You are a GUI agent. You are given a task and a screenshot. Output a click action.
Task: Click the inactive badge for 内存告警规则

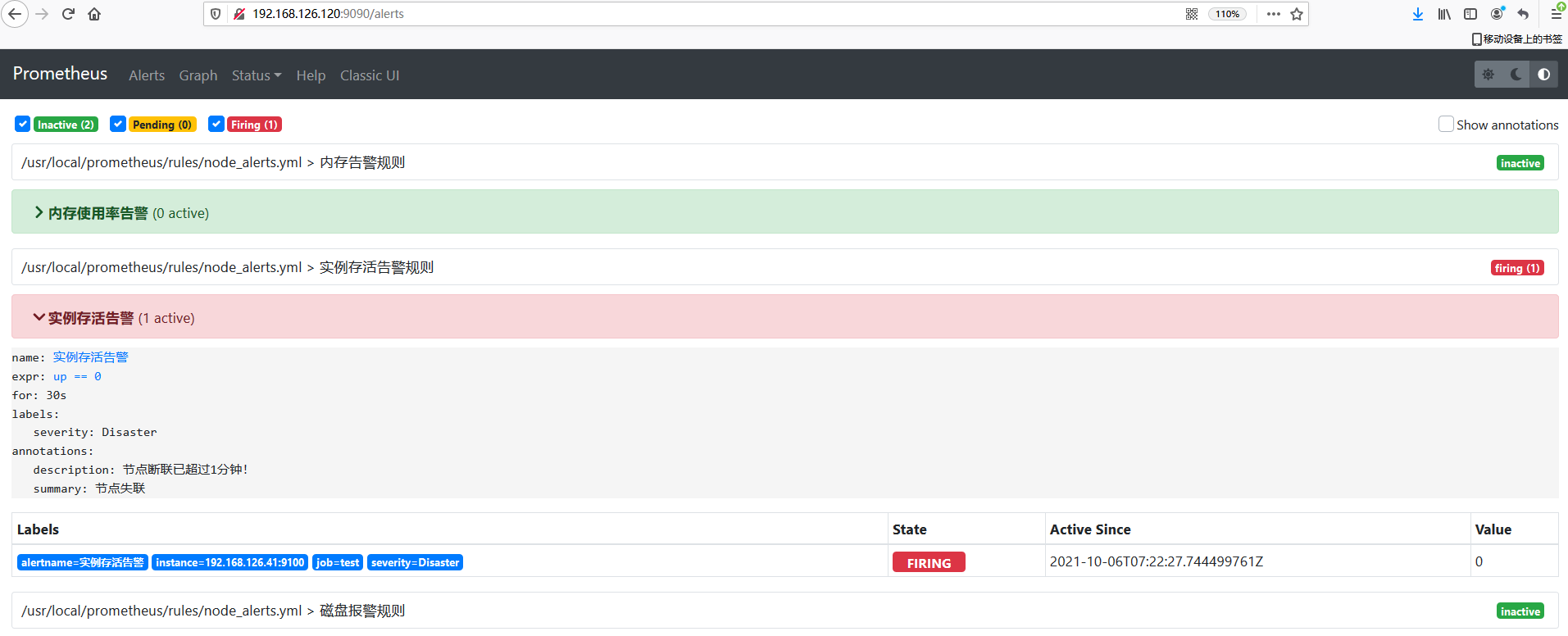tap(1520, 163)
